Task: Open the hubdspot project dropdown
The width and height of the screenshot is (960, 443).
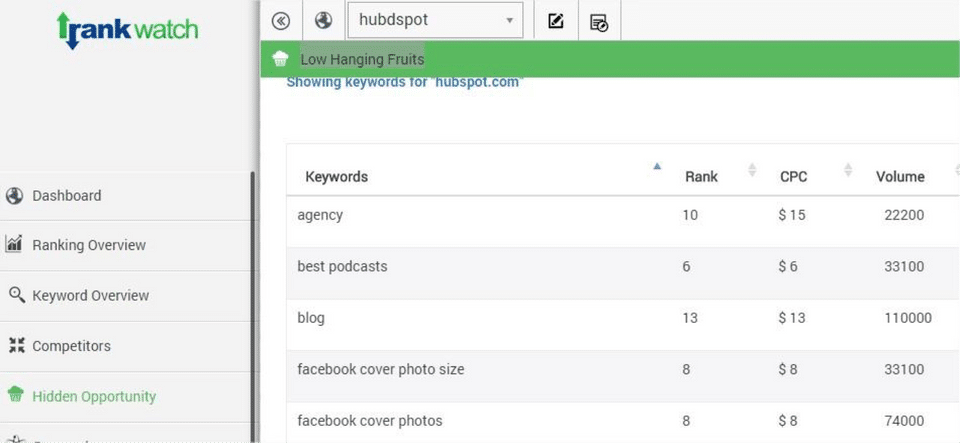Action: pyautogui.click(x=435, y=20)
